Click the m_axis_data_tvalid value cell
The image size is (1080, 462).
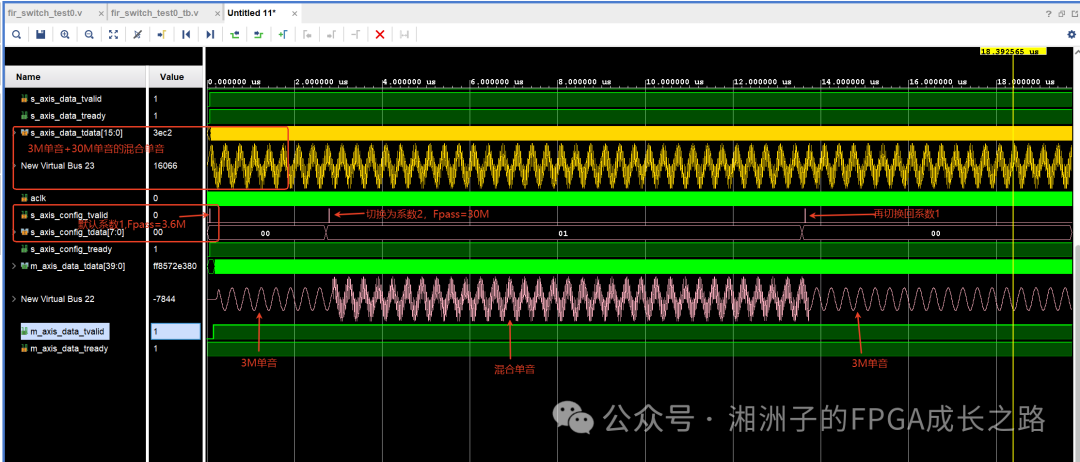coord(176,332)
